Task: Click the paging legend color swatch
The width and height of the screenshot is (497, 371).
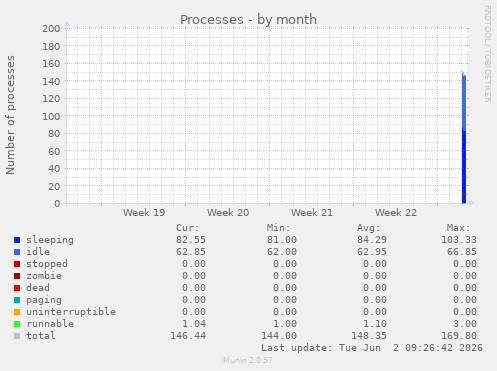Action: click(17, 300)
